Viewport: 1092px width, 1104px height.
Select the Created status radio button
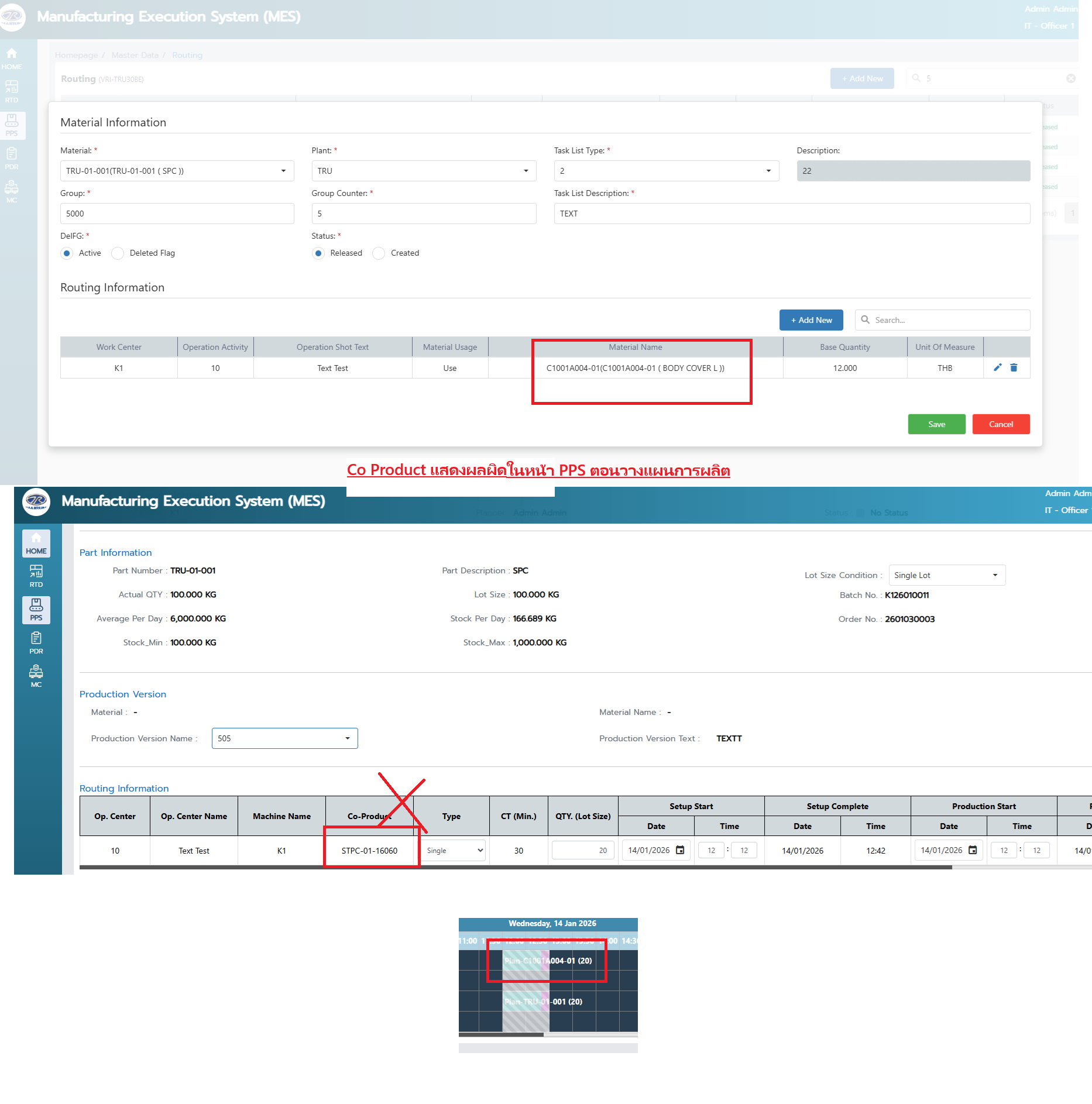pos(379,253)
